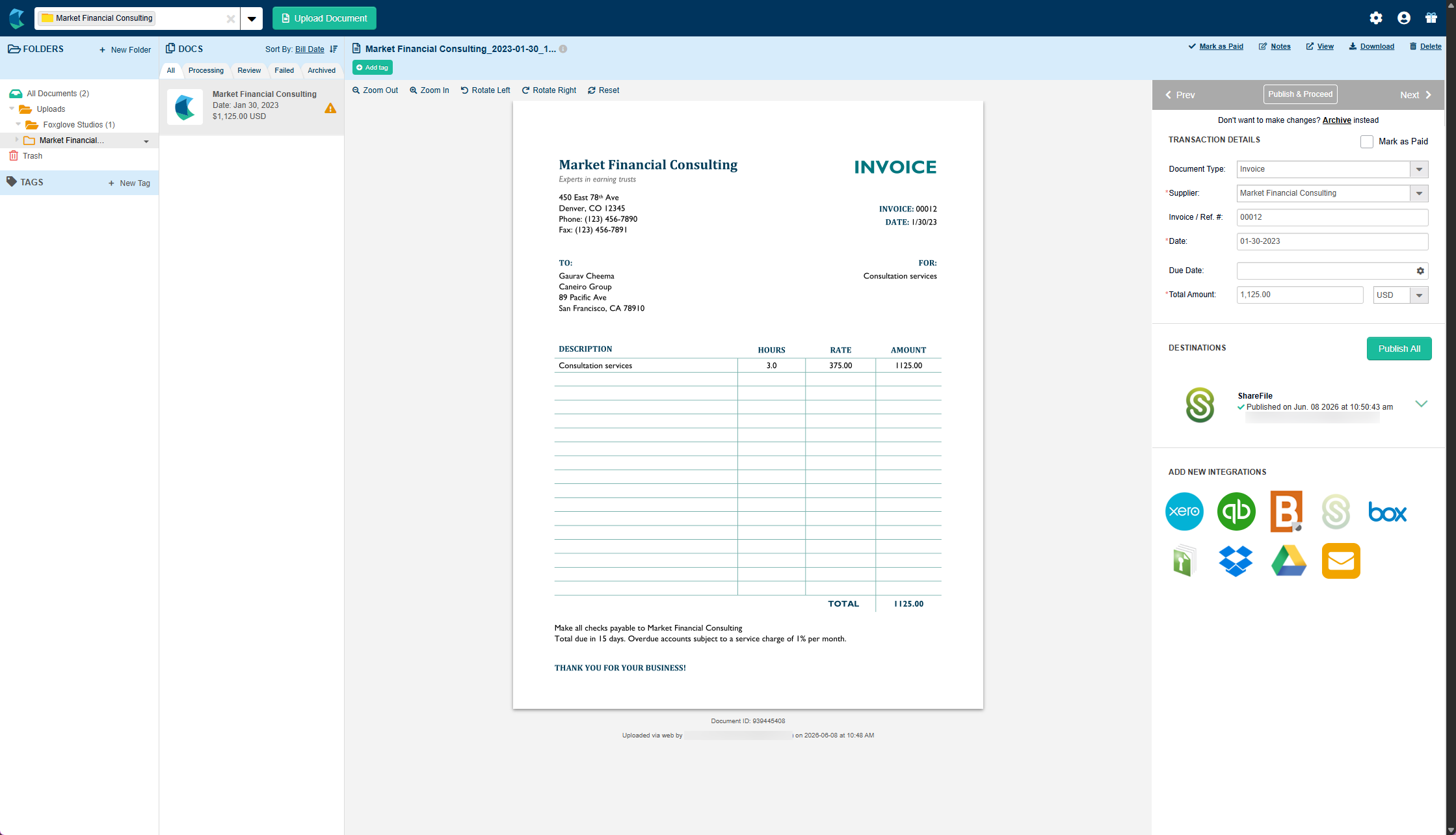Select All Documents (2) in folder tree
The height and width of the screenshot is (835, 1456).
(58, 94)
